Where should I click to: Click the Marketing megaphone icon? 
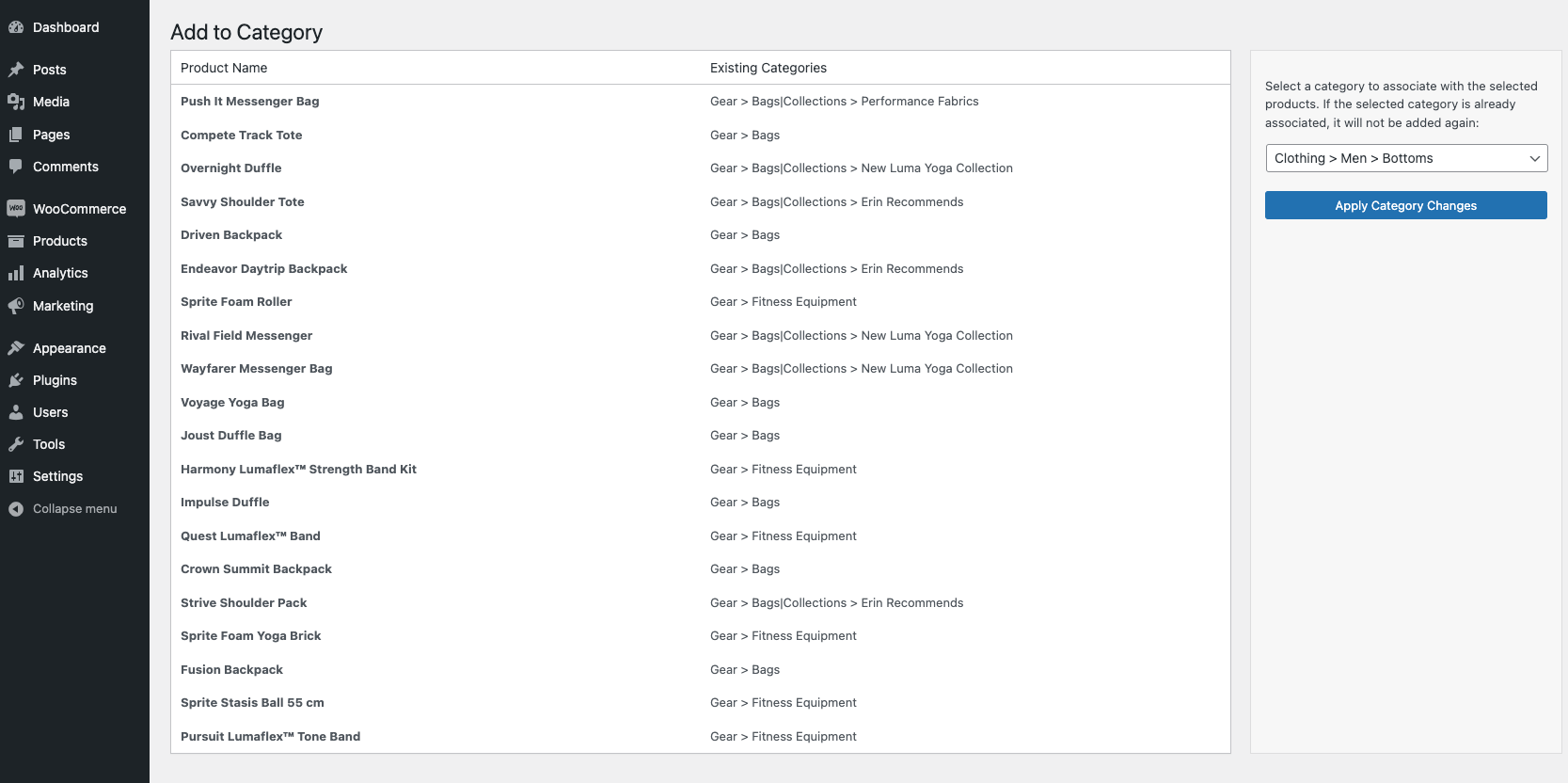16,306
